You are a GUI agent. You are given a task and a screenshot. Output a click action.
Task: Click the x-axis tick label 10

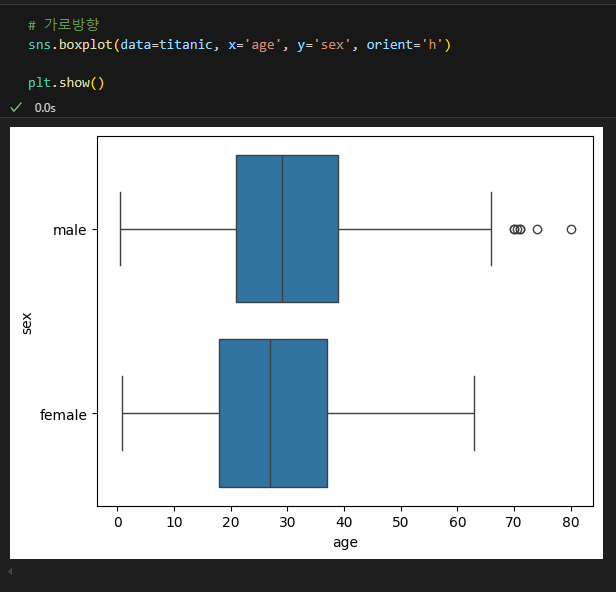click(174, 522)
